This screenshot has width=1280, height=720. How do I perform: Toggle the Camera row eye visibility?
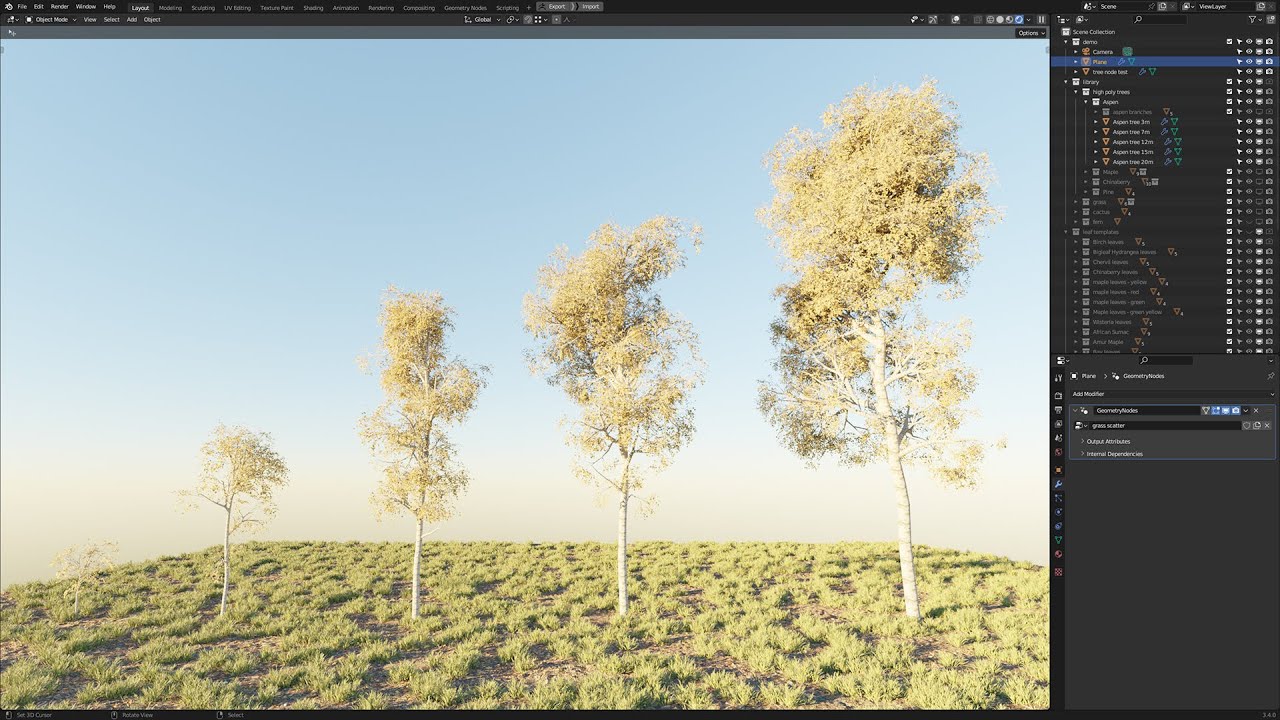[1249, 52]
